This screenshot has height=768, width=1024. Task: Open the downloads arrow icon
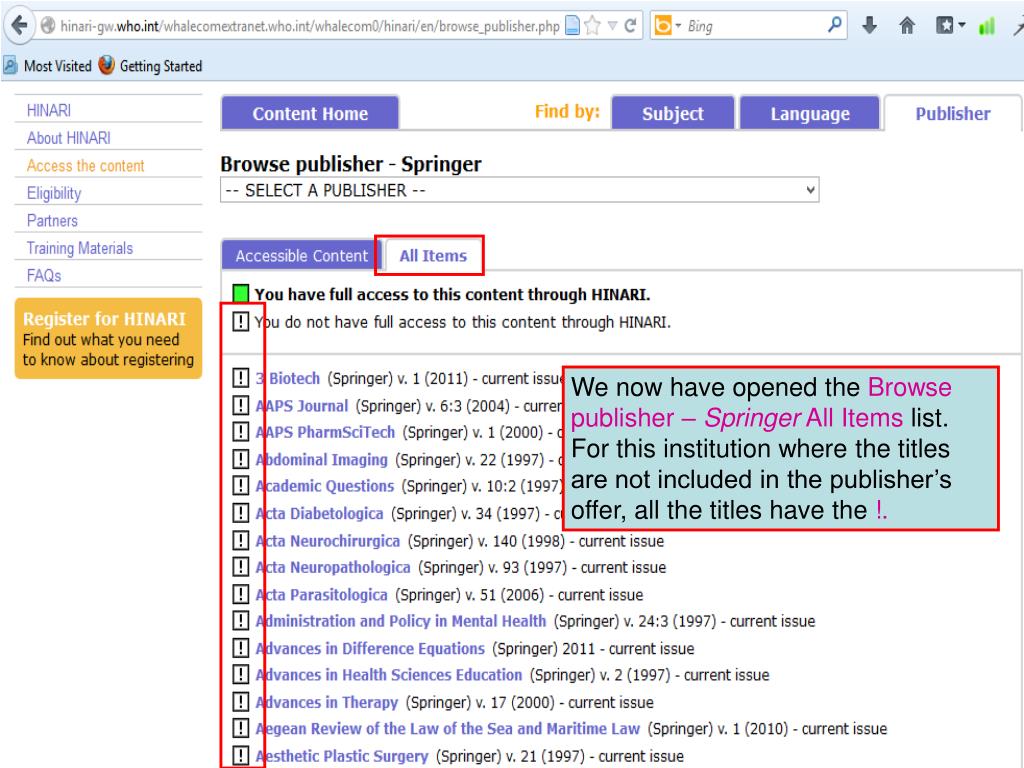(x=869, y=26)
